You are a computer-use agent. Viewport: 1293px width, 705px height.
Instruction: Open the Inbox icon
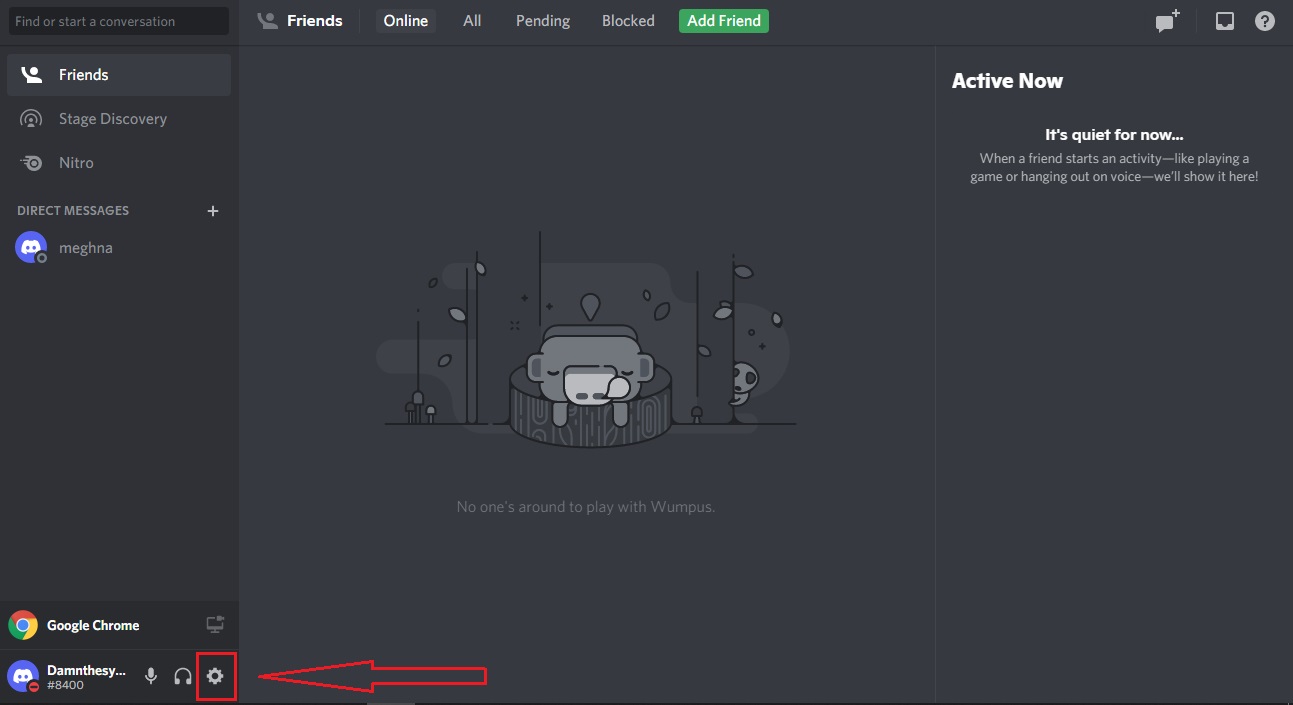(1224, 20)
